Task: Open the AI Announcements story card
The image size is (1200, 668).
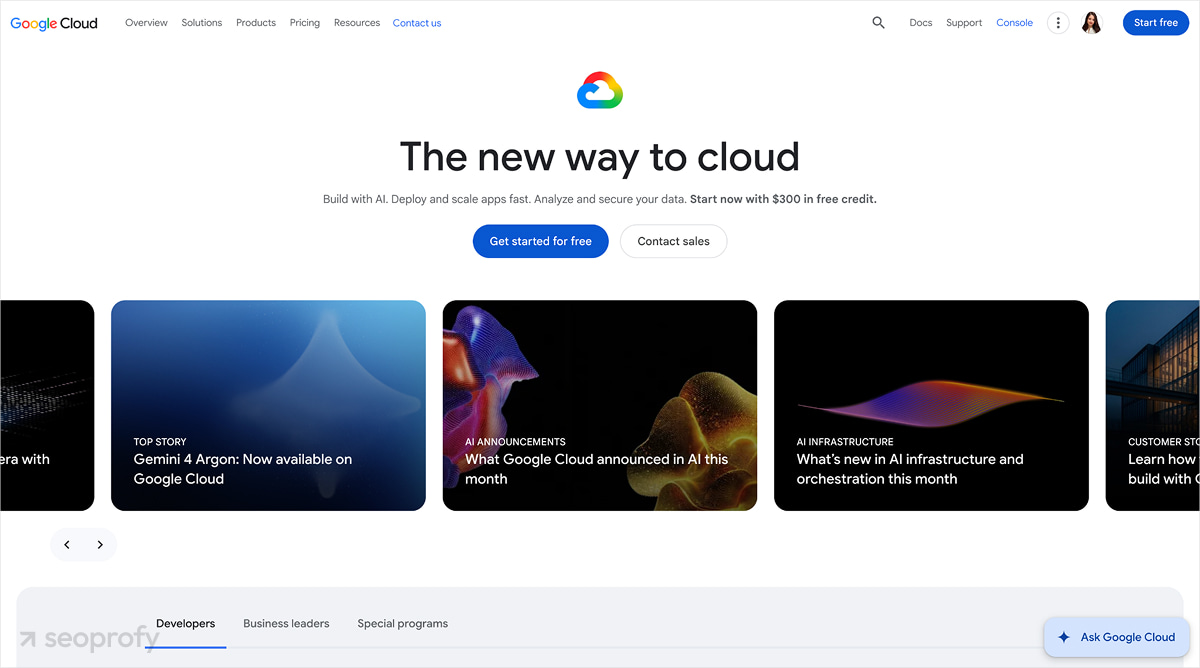Action: (600, 406)
